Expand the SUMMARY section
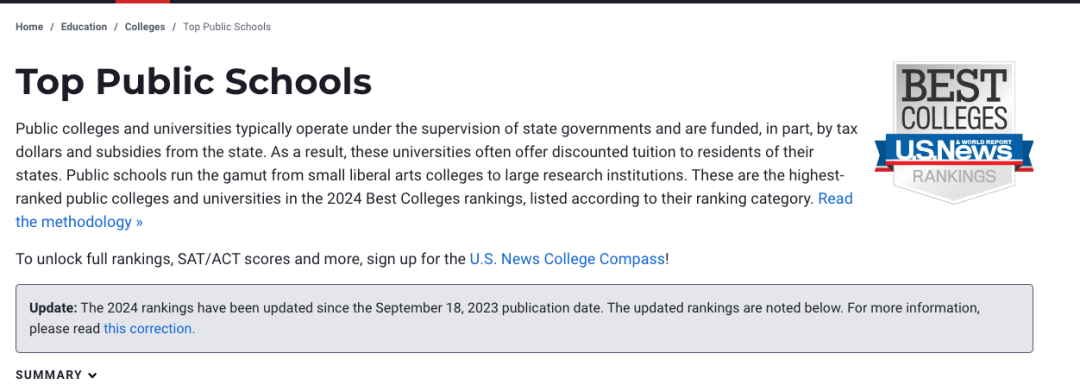Screen dimensions: 1080x385 (x=56, y=375)
